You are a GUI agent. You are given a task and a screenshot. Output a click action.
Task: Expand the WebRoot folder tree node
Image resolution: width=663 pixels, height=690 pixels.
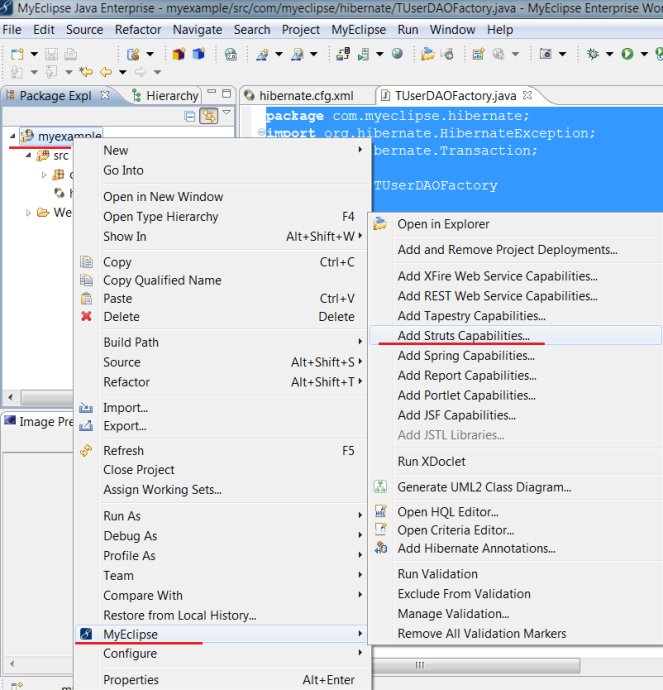click(x=28, y=213)
